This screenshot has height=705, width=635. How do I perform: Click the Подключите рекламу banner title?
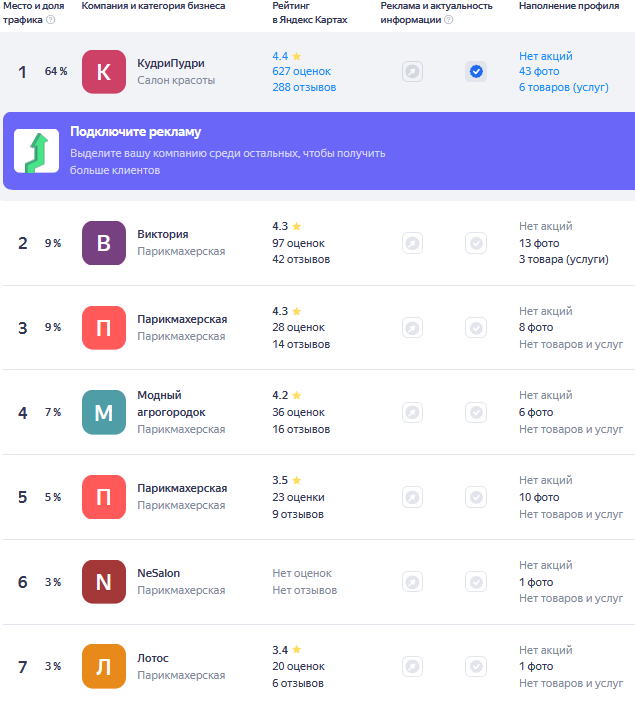click(x=135, y=132)
